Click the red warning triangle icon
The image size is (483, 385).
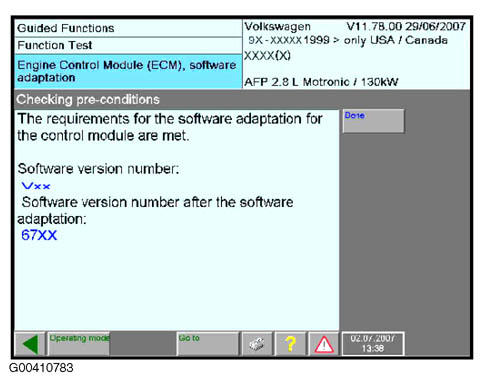click(x=324, y=344)
